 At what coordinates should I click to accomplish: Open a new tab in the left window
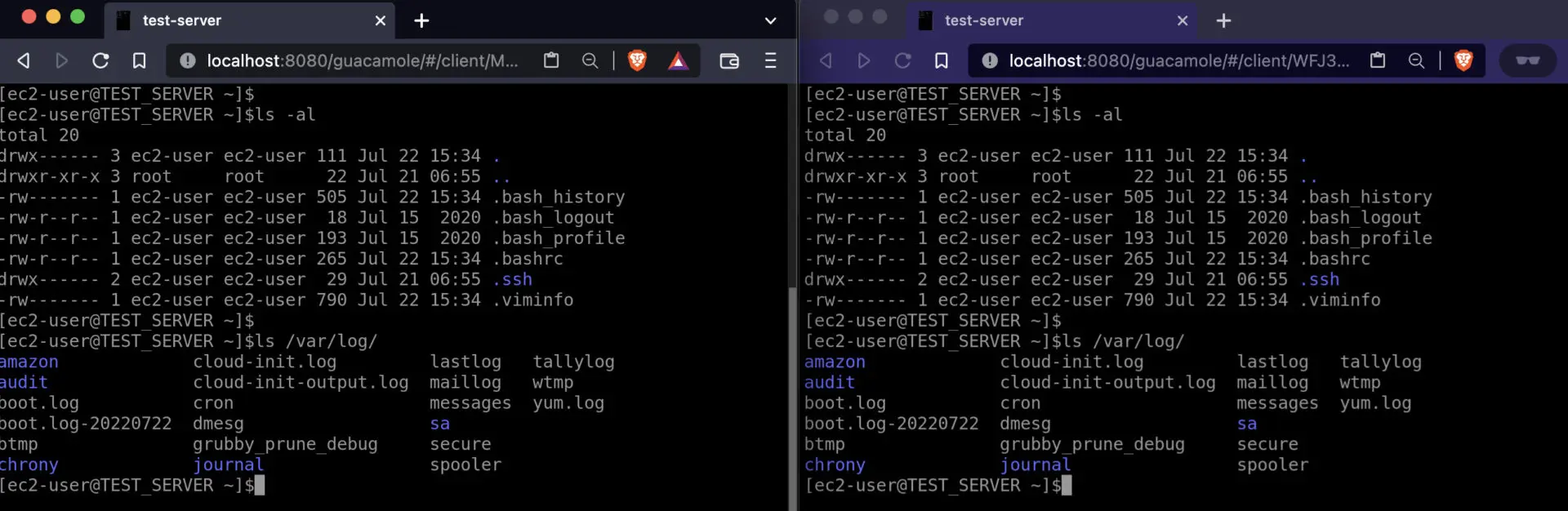pos(421,20)
